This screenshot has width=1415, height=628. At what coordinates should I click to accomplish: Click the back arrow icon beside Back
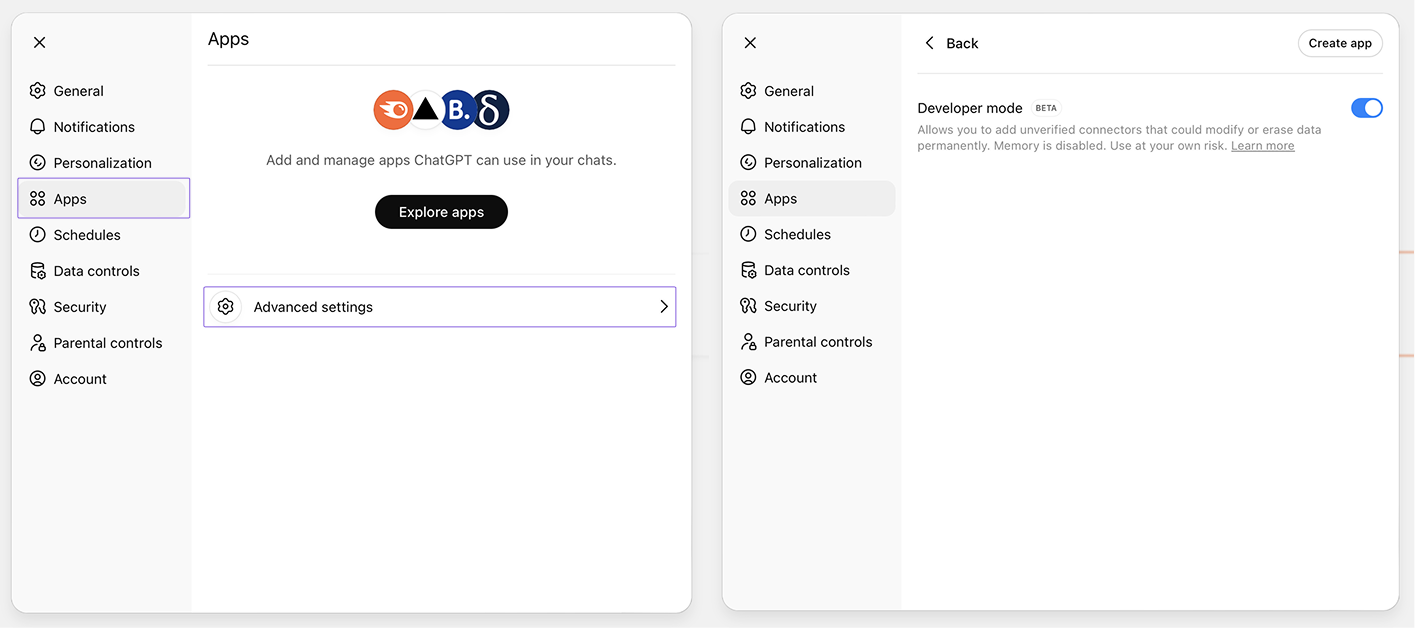[x=930, y=43]
